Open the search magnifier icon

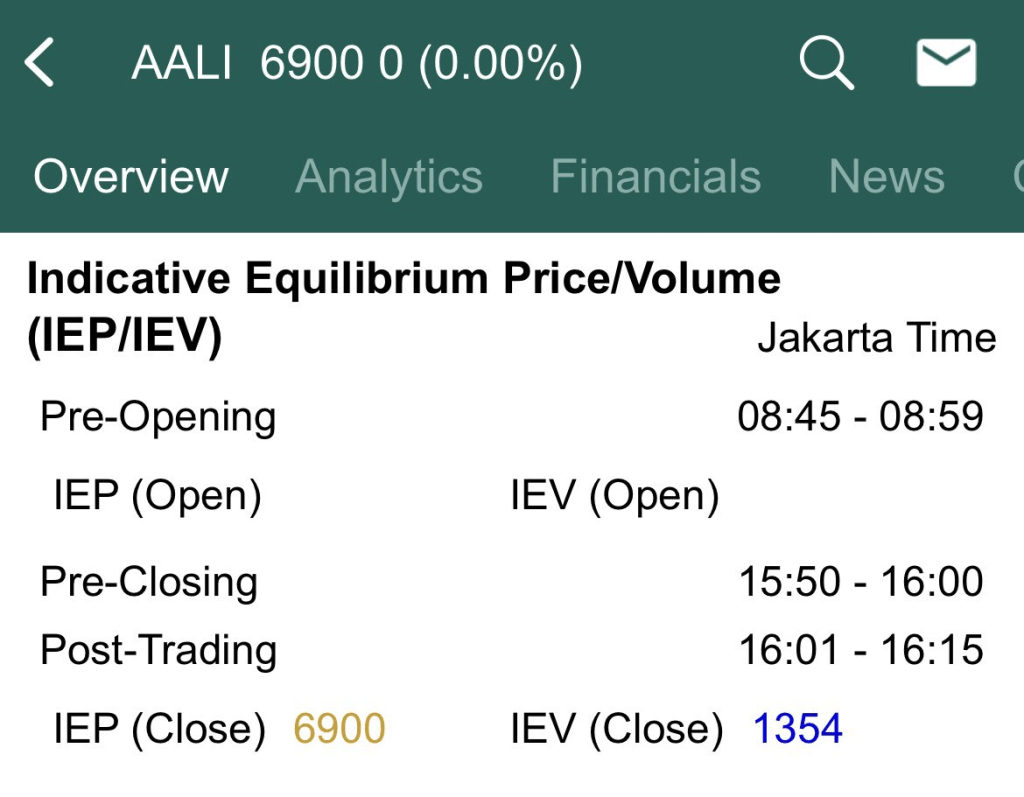coord(826,64)
